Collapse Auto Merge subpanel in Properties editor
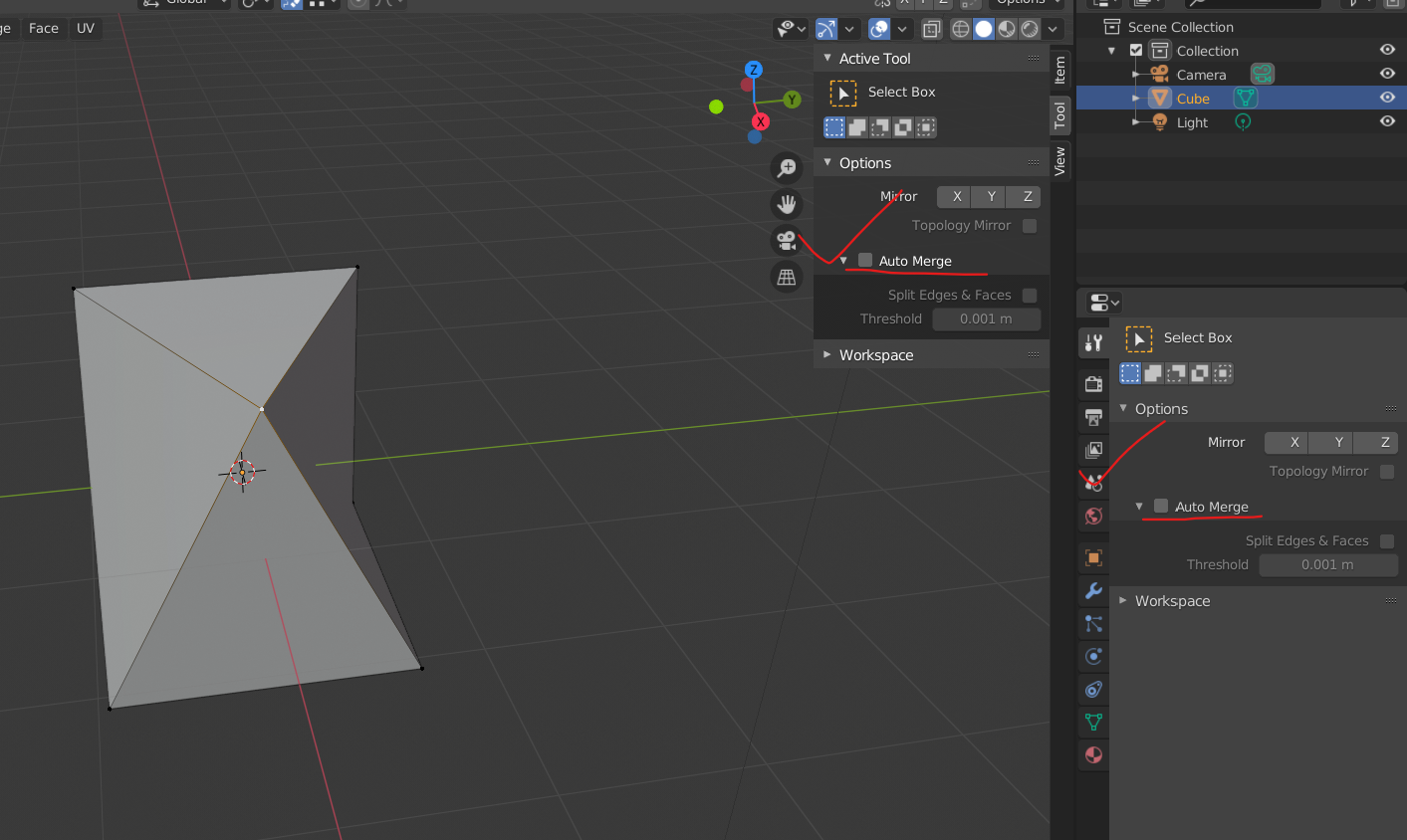The image size is (1407, 840). coord(1139,507)
